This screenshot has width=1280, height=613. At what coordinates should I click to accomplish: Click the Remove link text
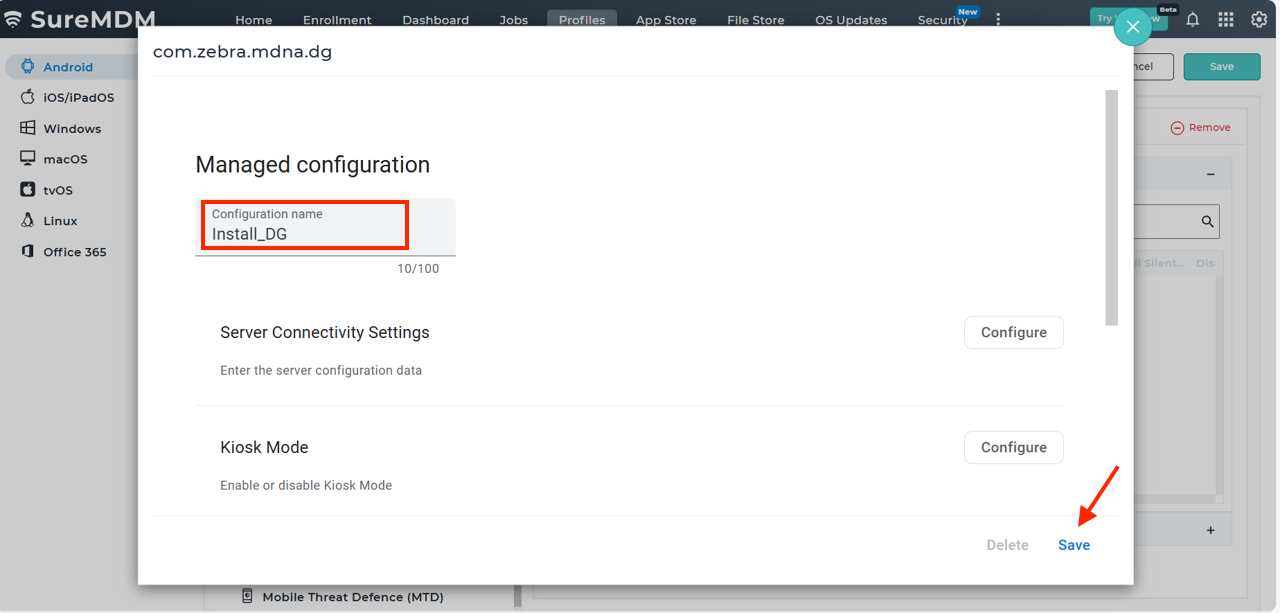1210,128
